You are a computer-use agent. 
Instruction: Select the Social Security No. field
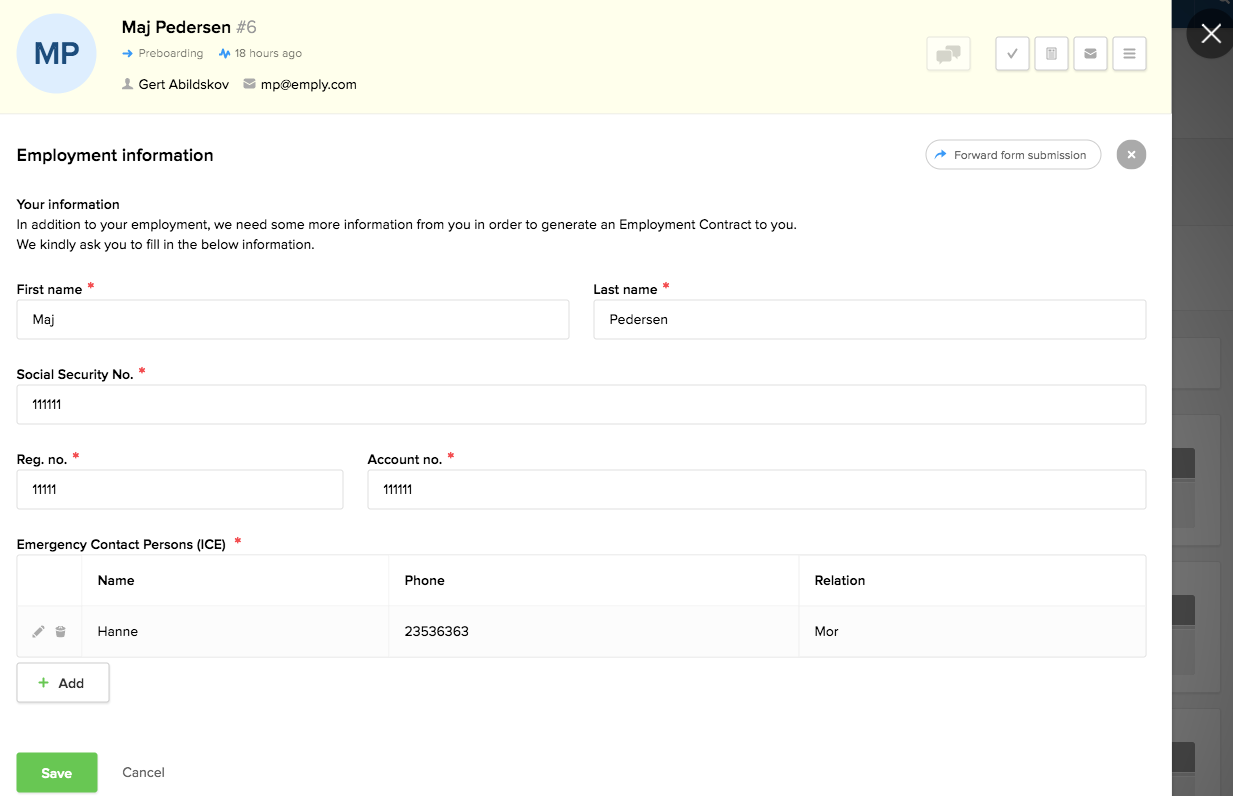[580, 405]
